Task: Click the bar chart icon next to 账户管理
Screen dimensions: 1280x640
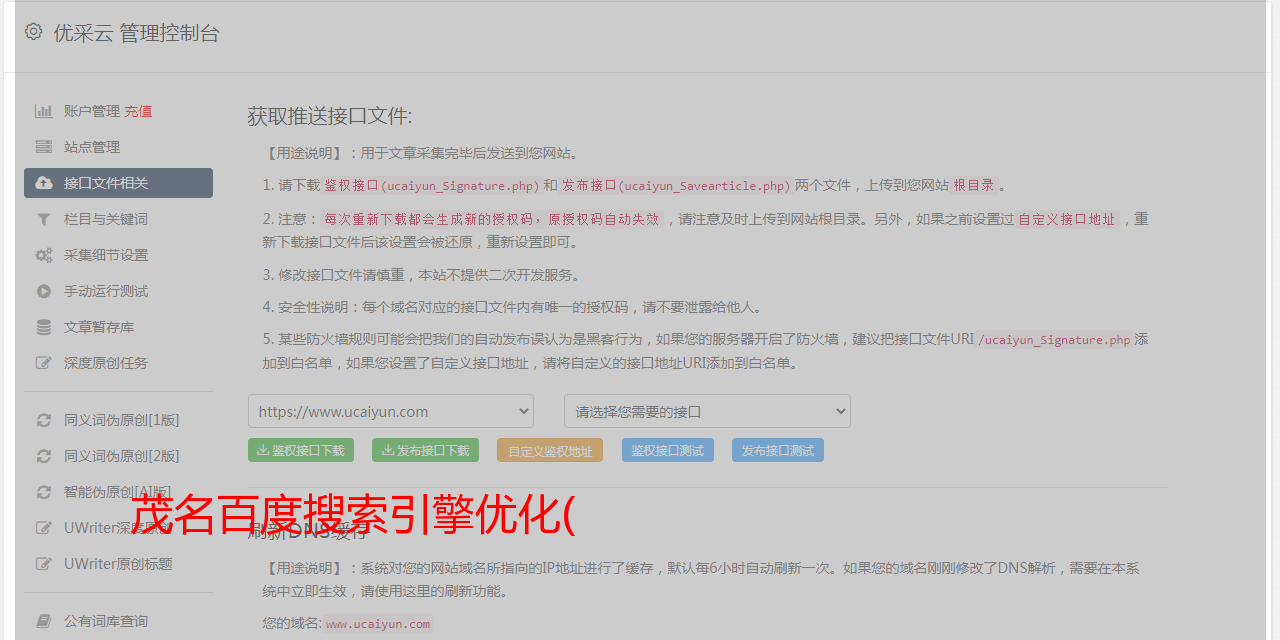Action: click(x=44, y=111)
